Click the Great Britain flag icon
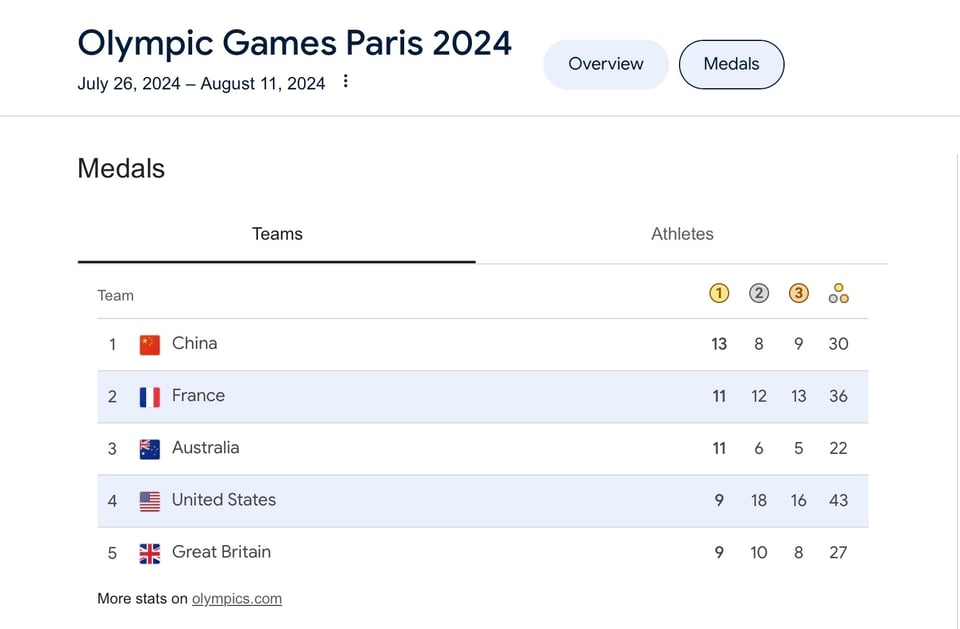This screenshot has height=629, width=960. [150, 553]
